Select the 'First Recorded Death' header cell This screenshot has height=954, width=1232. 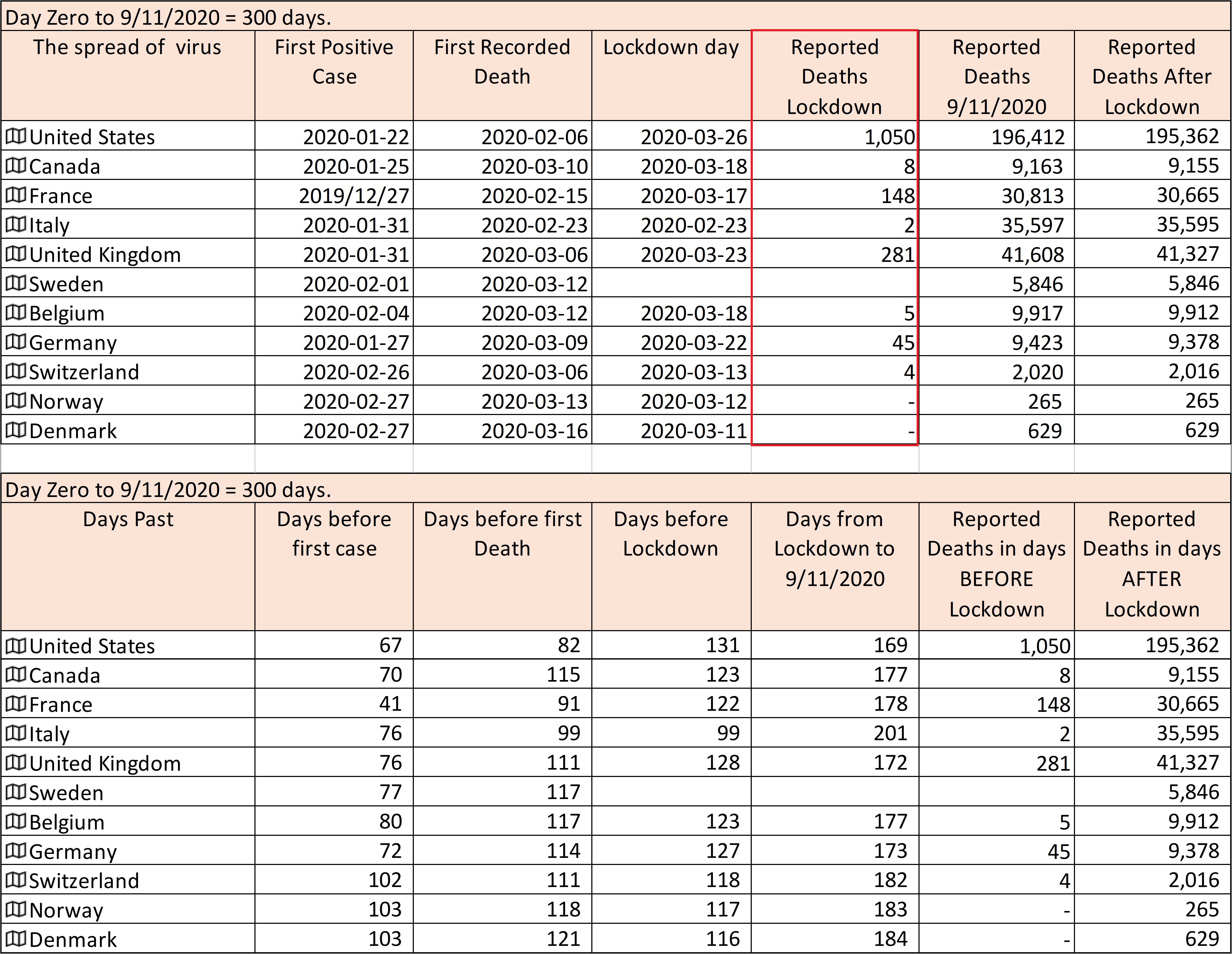(502, 76)
